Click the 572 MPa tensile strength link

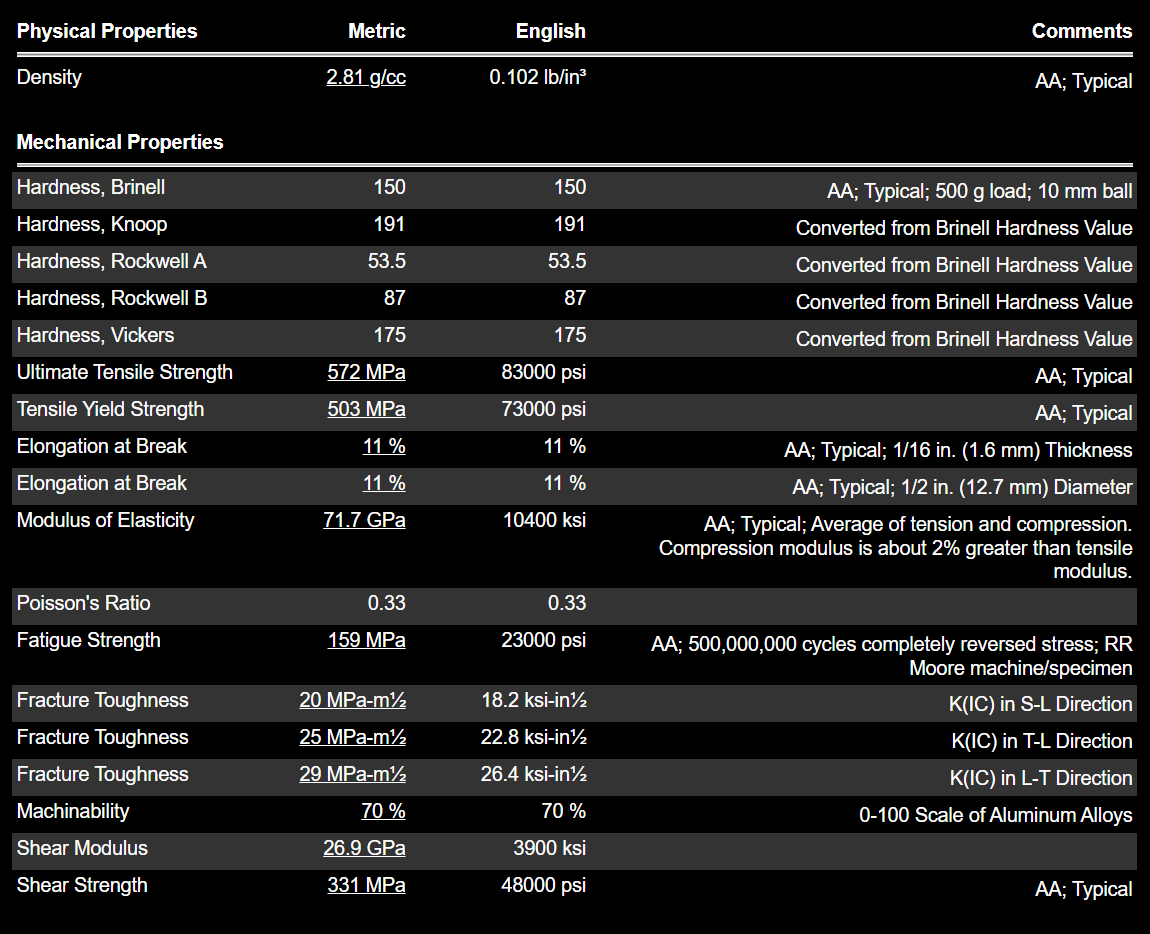pos(366,372)
